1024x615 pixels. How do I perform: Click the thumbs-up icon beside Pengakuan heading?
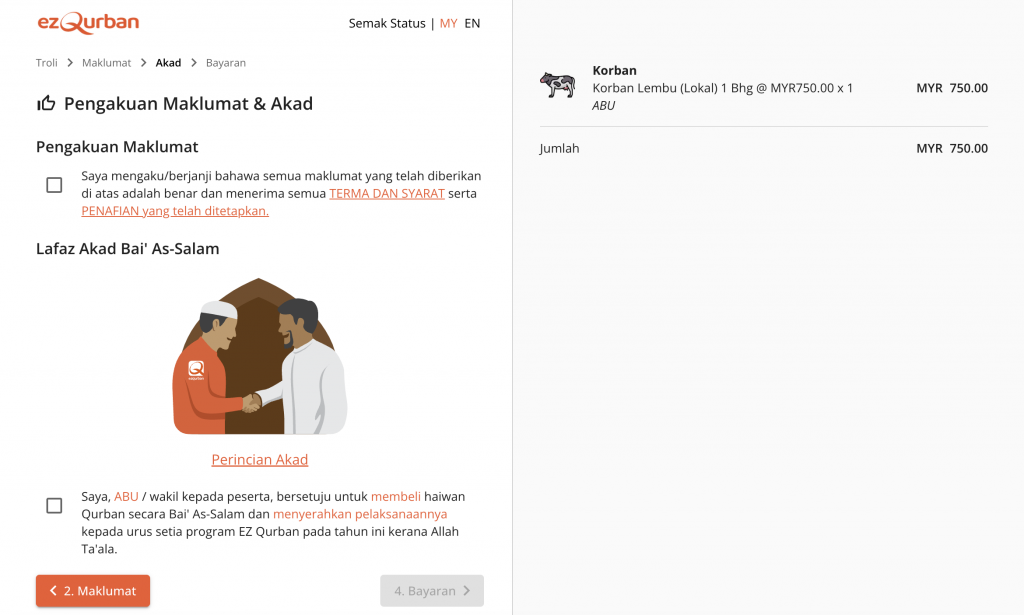coord(46,103)
